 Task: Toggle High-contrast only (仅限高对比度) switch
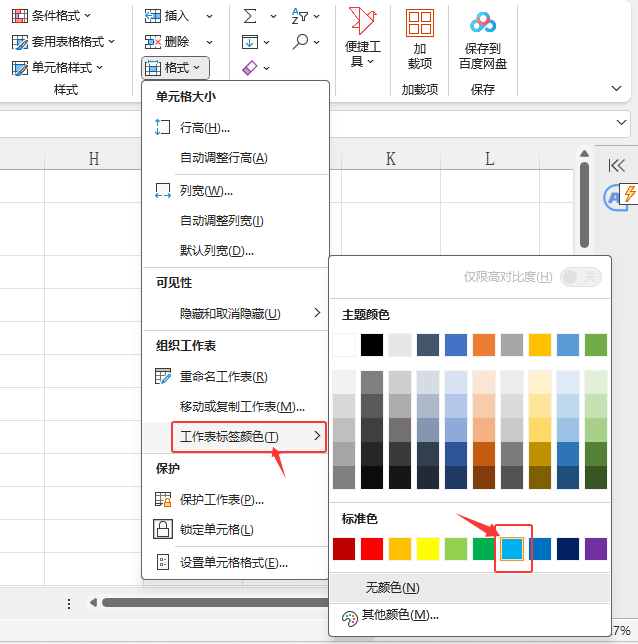coord(581,277)
